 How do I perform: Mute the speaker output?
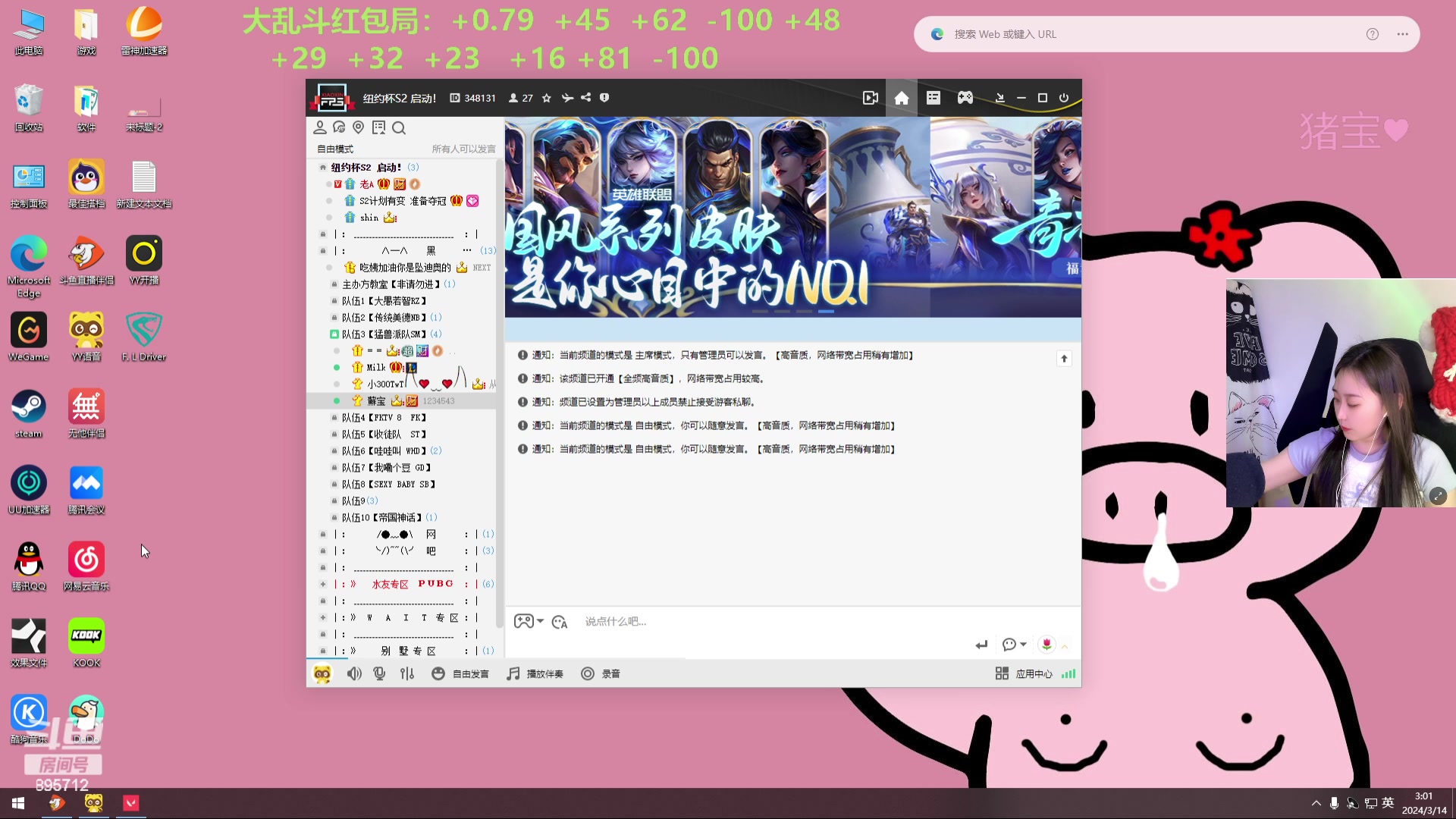coord(353,673)
